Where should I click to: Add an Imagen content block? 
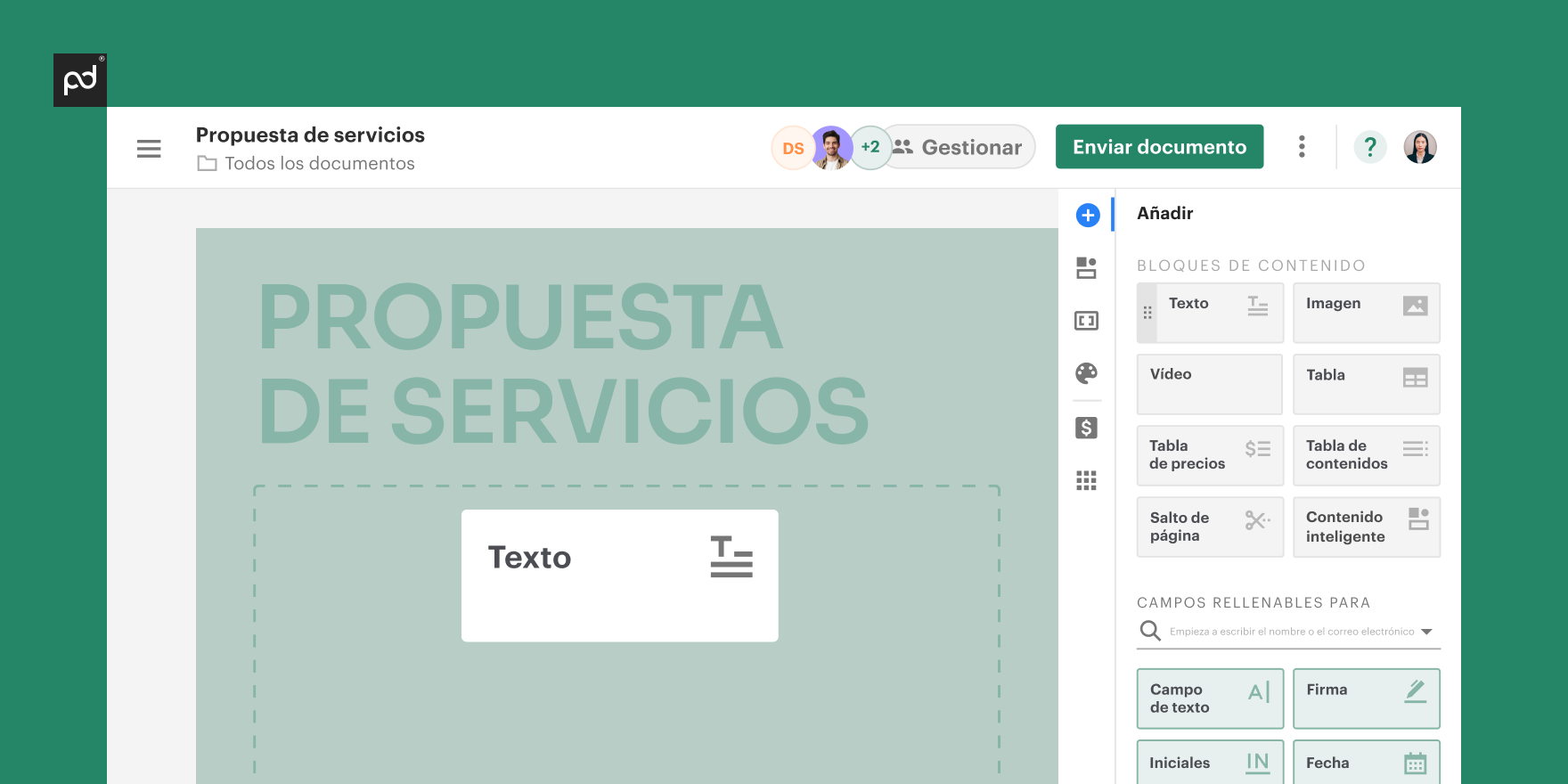(x=1367, y=313)
